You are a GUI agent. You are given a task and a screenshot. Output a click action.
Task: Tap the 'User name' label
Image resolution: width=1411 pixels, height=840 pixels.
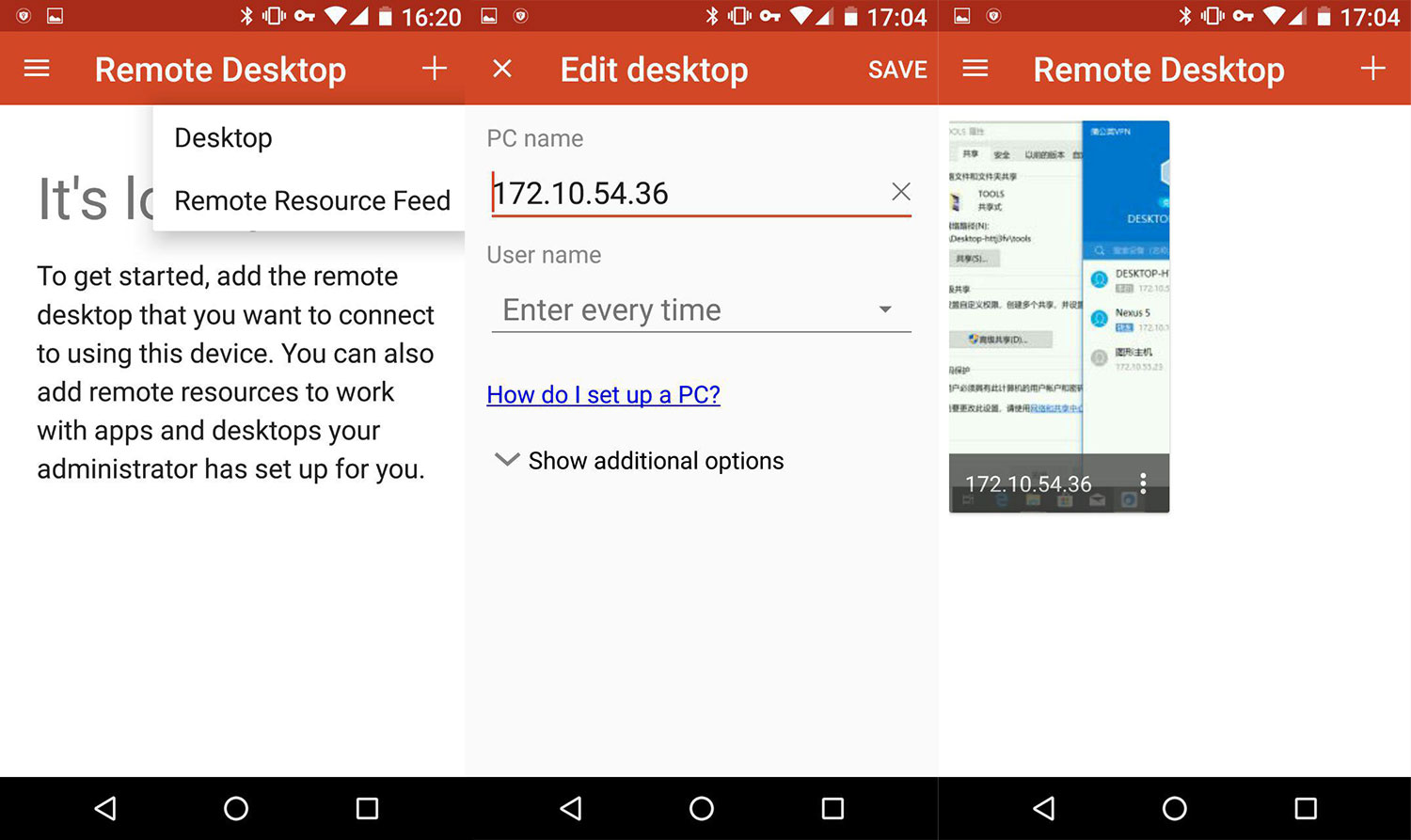coord(544,255)
